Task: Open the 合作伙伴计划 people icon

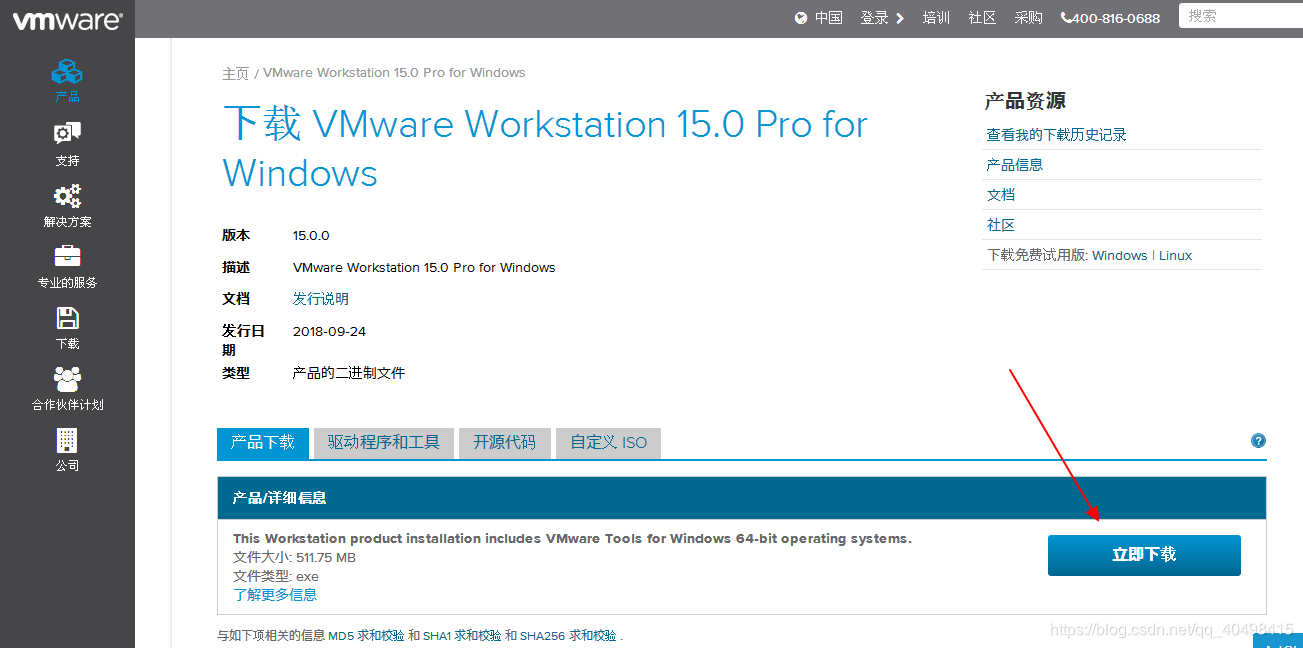Action: tap(67, 379)
